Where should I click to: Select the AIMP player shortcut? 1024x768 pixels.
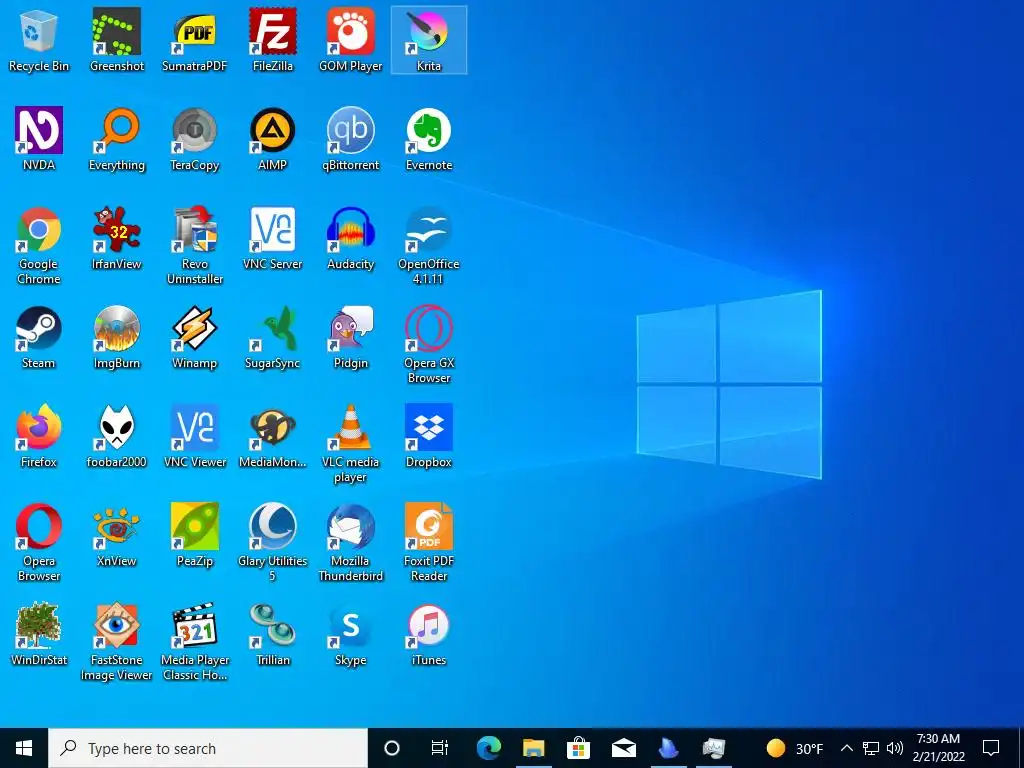pos(272,139)
